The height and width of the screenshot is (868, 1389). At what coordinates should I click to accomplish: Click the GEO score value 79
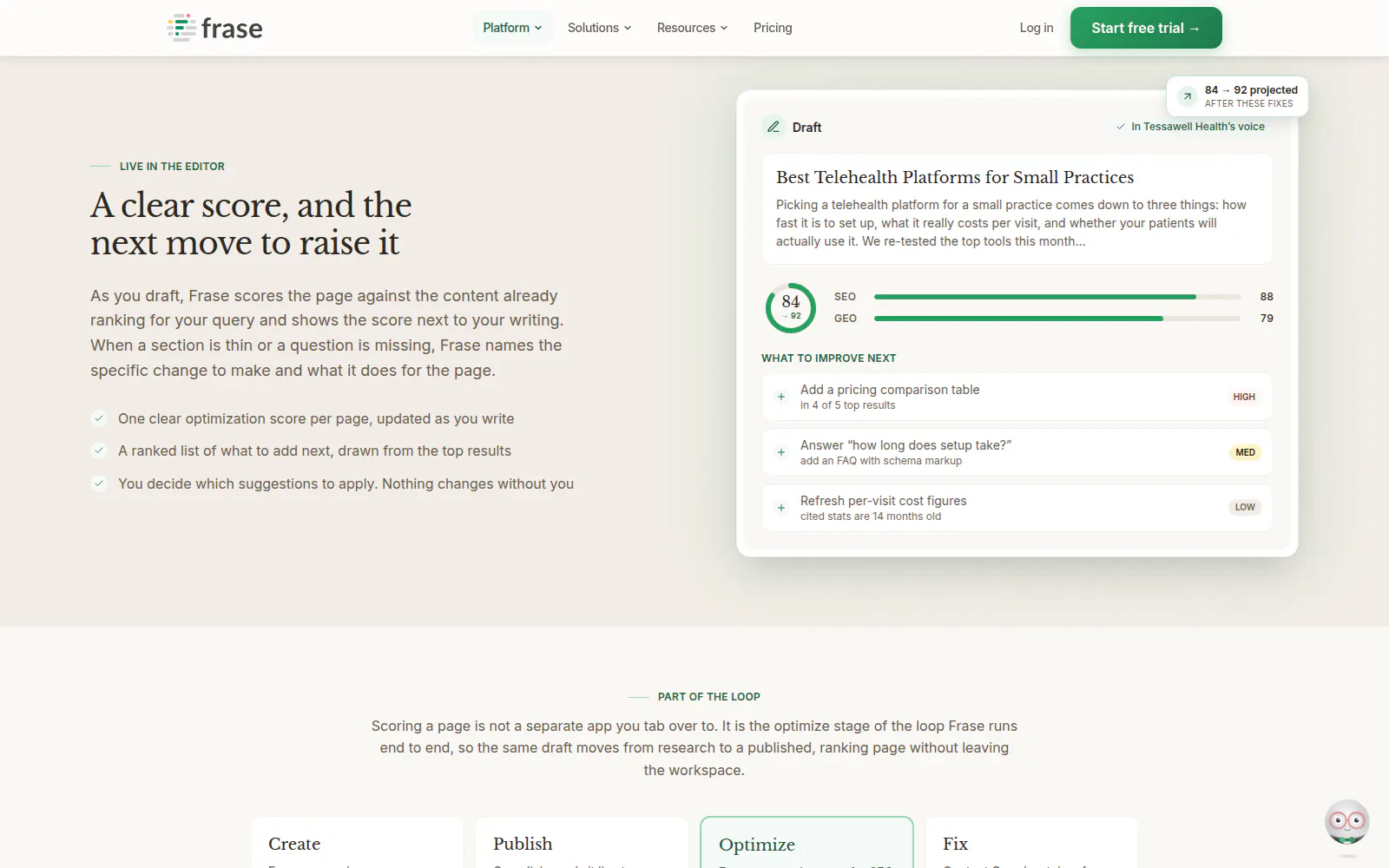[1267, 319]
